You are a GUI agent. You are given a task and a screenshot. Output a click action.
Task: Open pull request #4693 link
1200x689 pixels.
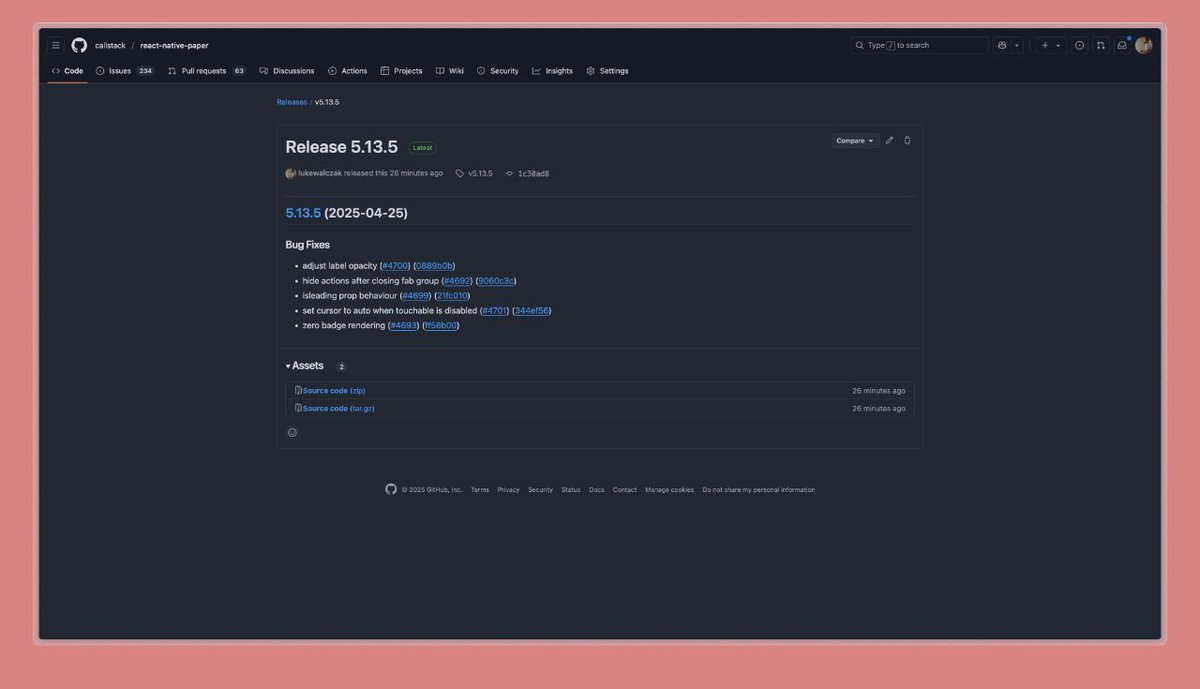pos(404,325)
